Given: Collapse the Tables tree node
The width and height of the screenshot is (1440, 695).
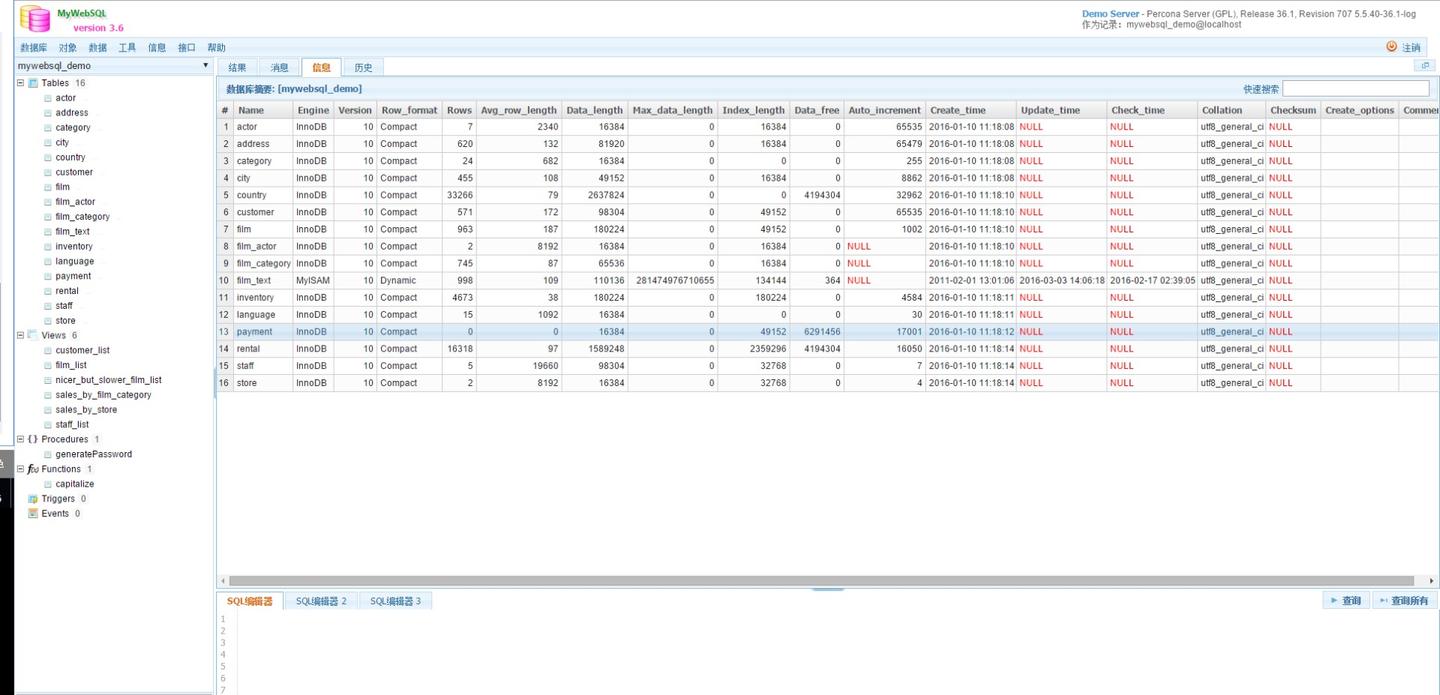Looking at the screenshot, I should 21,82.
